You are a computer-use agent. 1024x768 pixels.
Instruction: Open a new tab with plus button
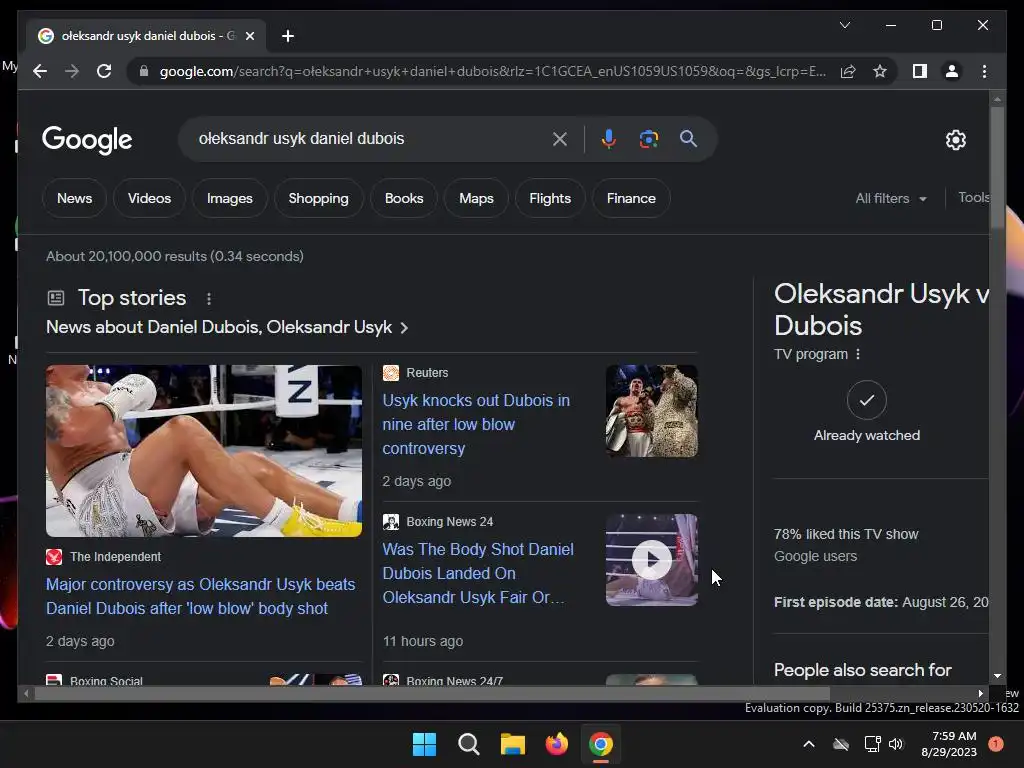coord(288,36)
